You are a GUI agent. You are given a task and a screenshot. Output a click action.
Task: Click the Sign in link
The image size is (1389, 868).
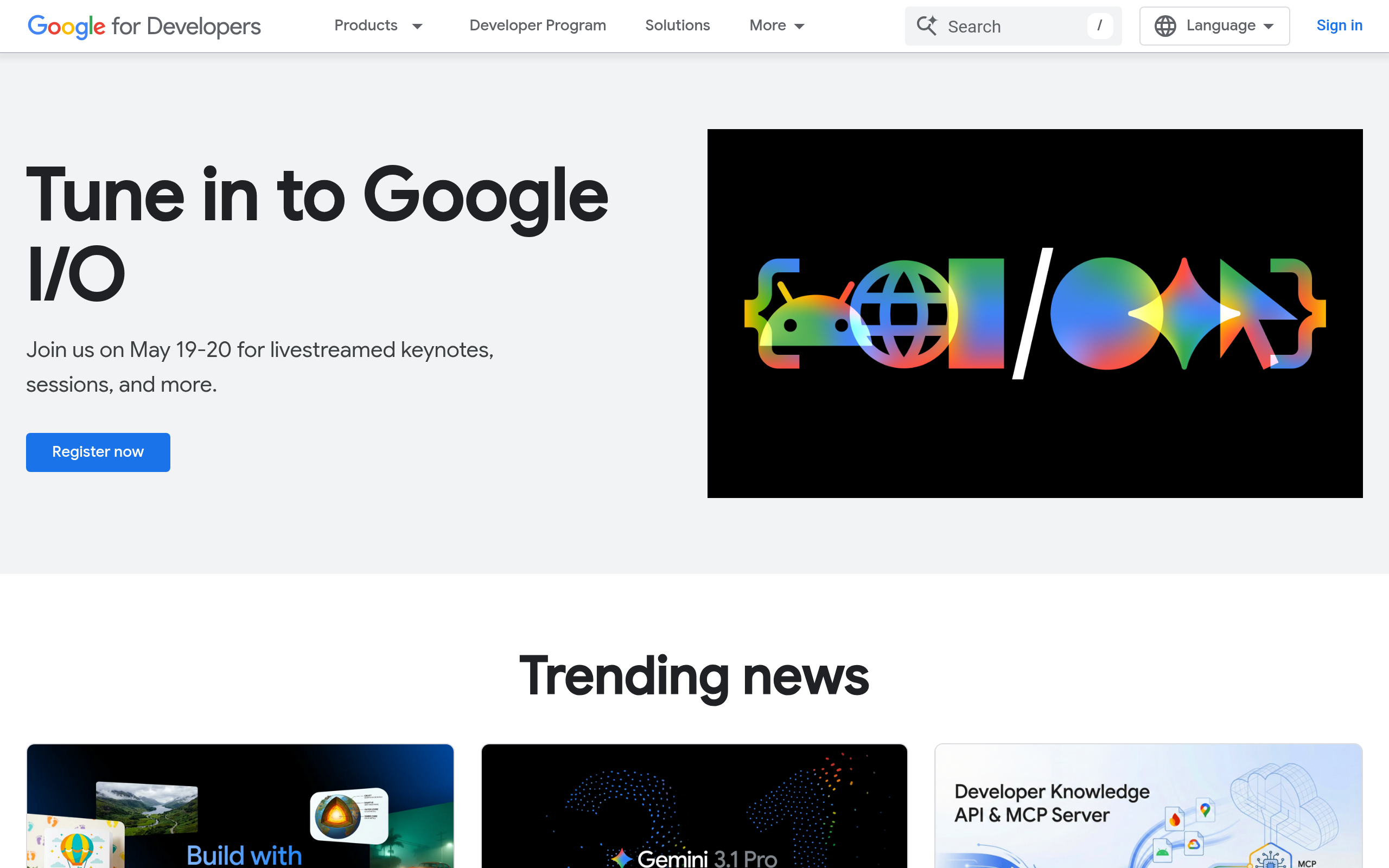pyautogui.click(x=1340, y=25)
